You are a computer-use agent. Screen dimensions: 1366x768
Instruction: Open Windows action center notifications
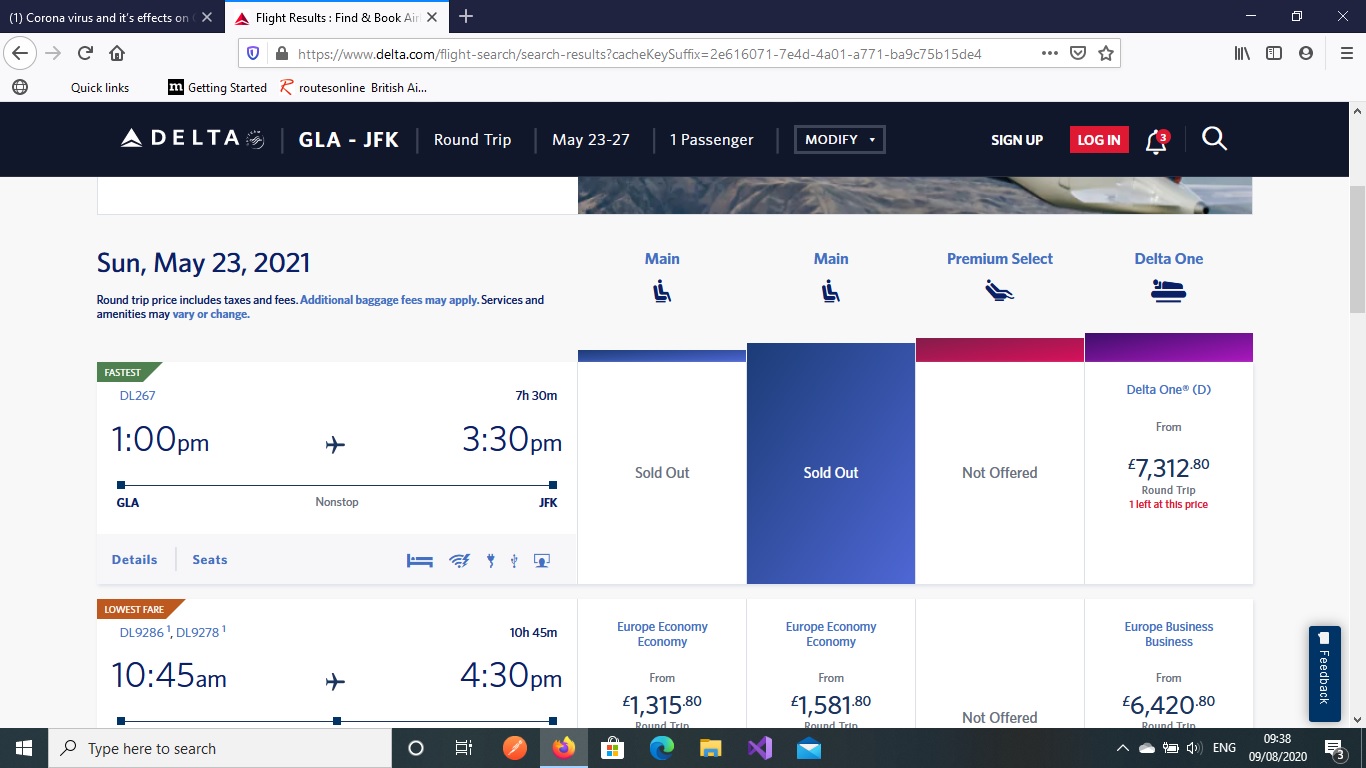[x=1334, y=748]
